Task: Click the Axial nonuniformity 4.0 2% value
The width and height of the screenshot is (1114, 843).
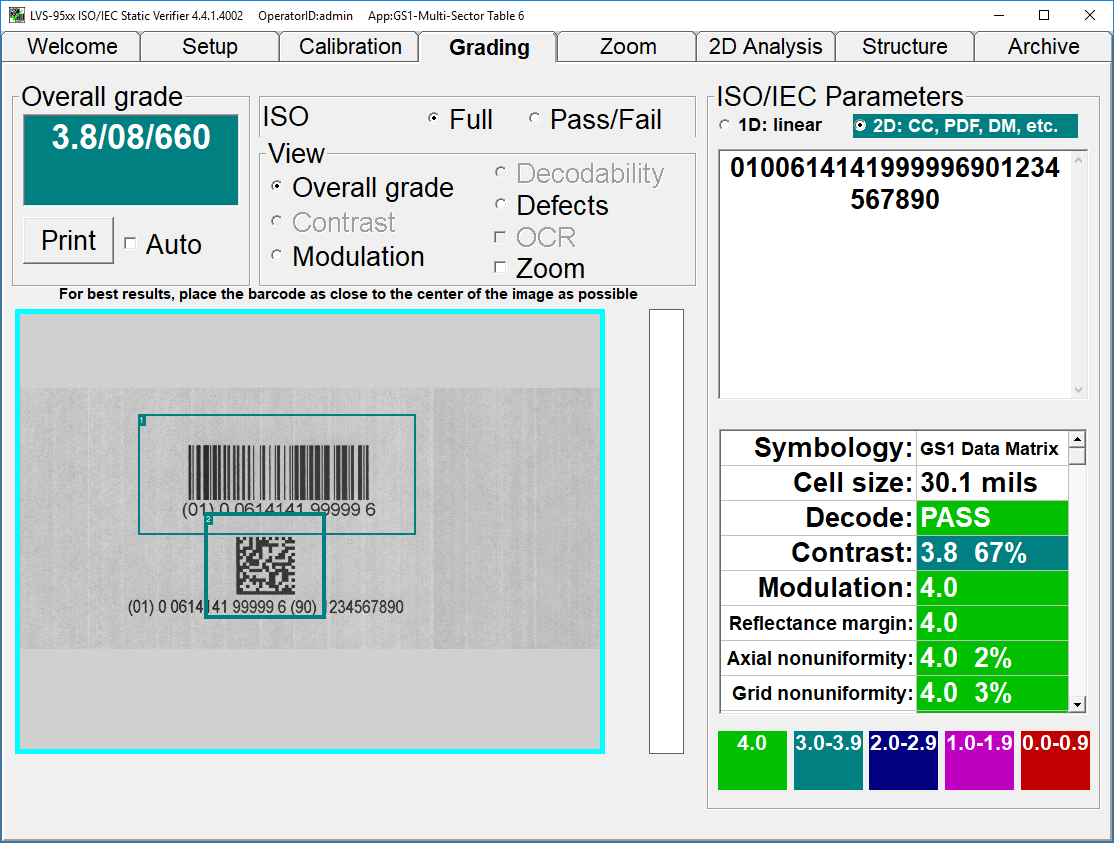Action: click(993, 658)
